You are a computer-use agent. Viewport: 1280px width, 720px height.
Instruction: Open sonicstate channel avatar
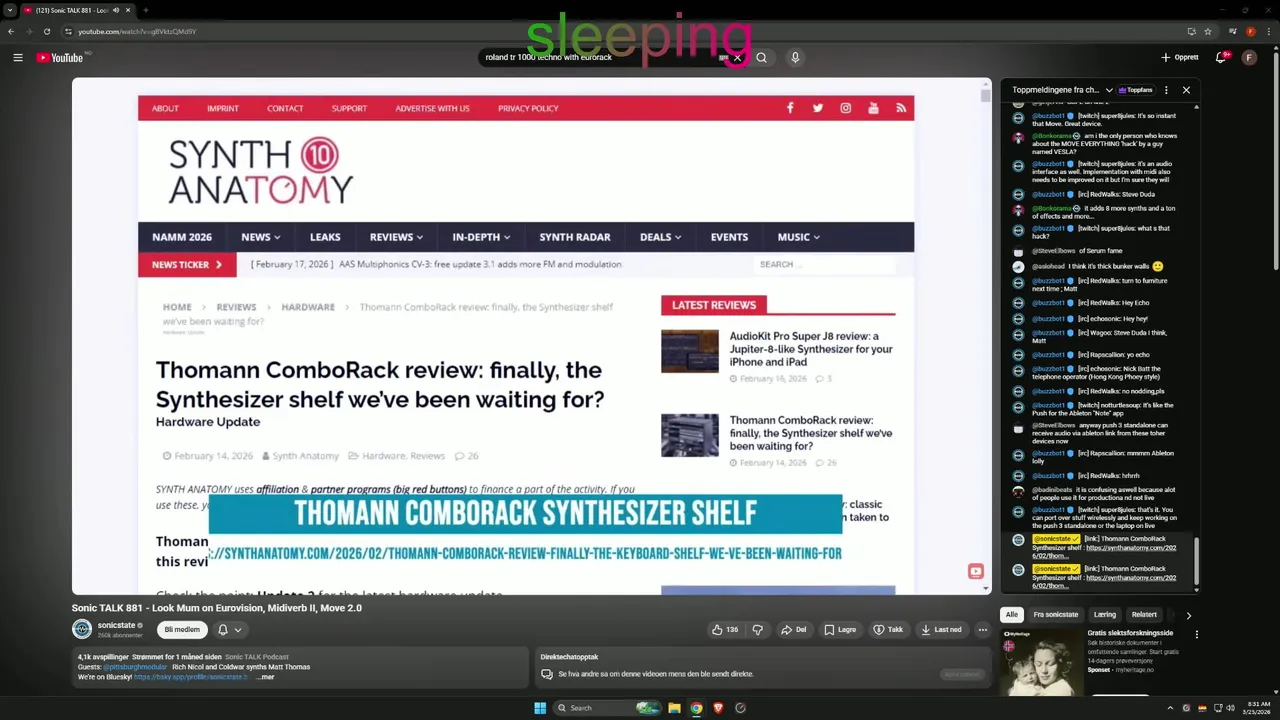click(x=81, y=629)
